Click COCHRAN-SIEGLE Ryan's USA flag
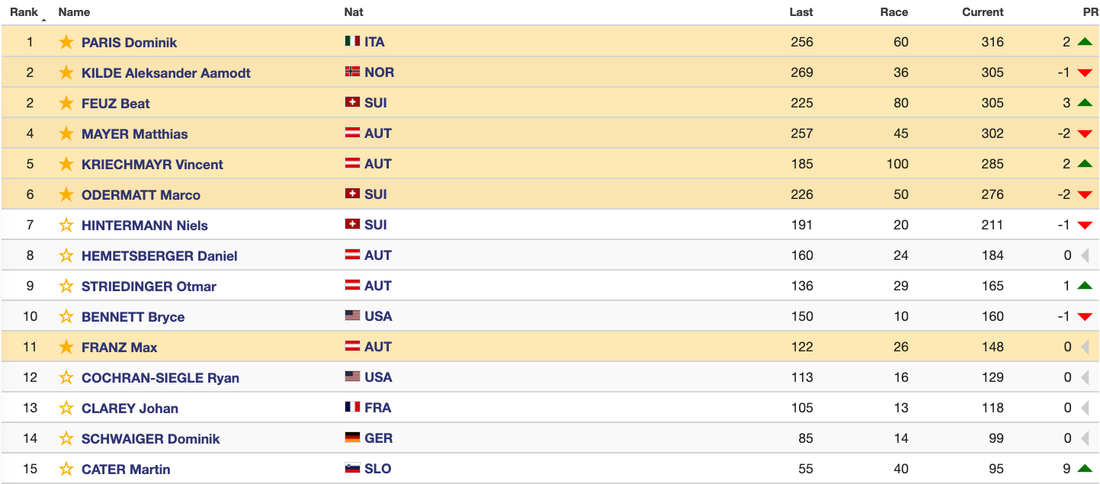Image resolution: width=1100 pixels, height=484 pixels. coord(352,377)
